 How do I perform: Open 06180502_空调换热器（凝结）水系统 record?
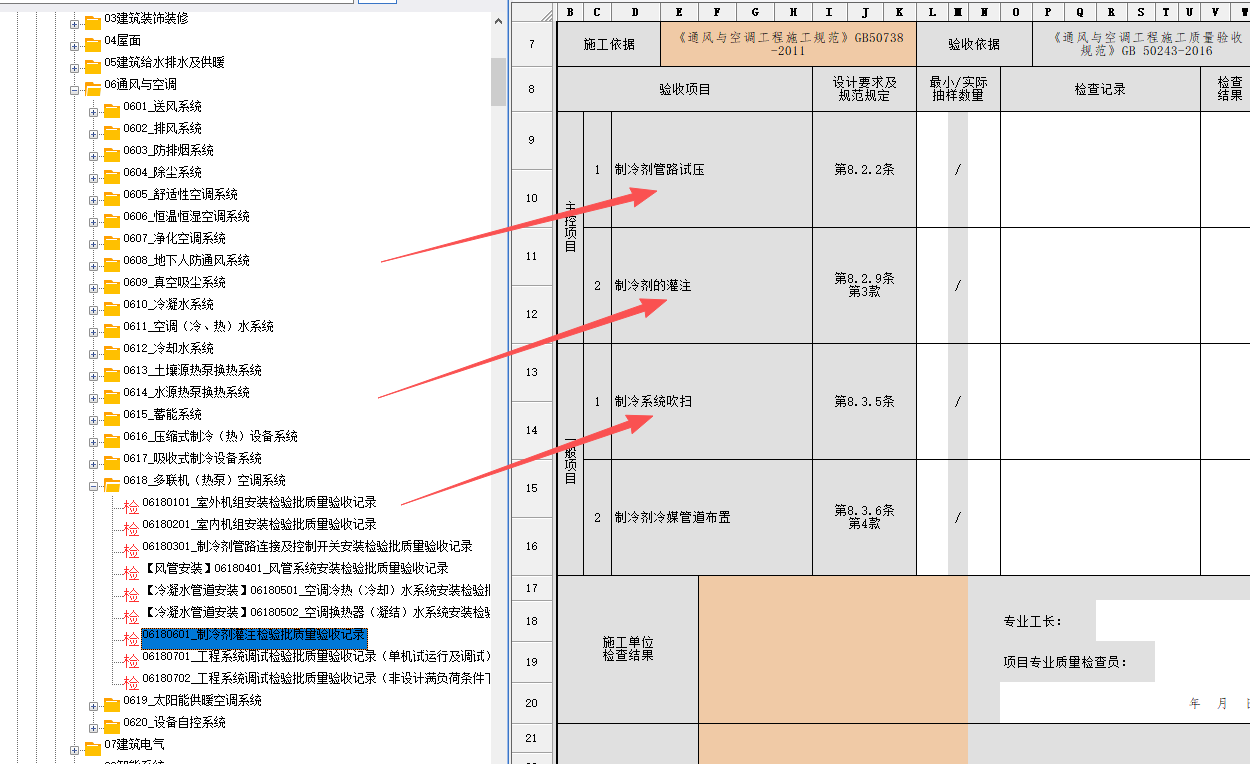316,612
